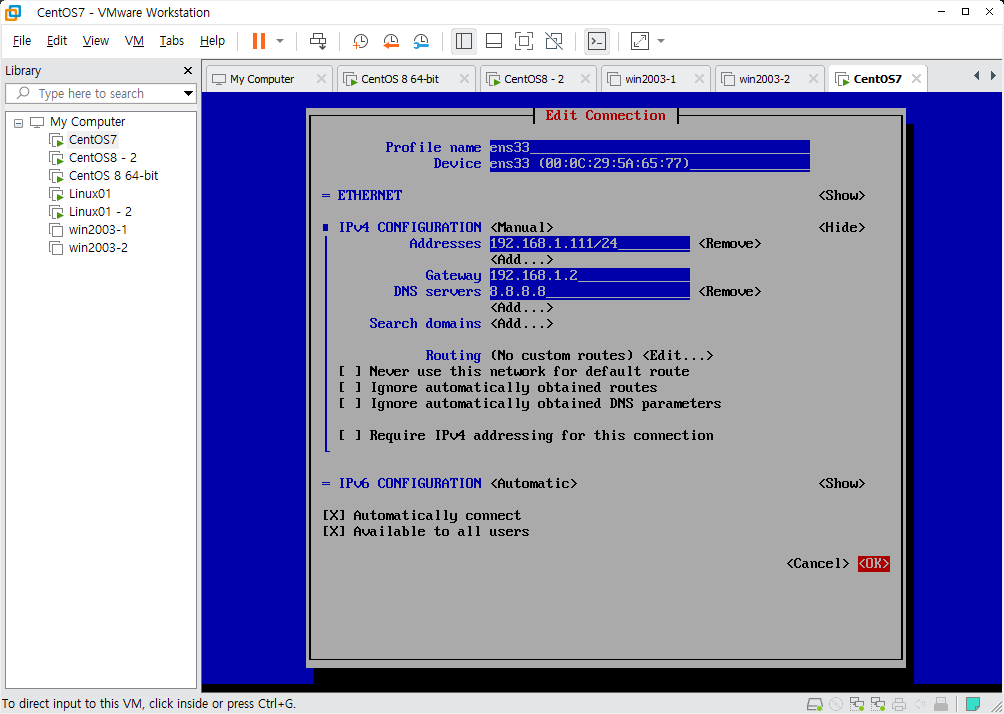Add another IPv4 address
The image size is (1004, 714).
522,259
